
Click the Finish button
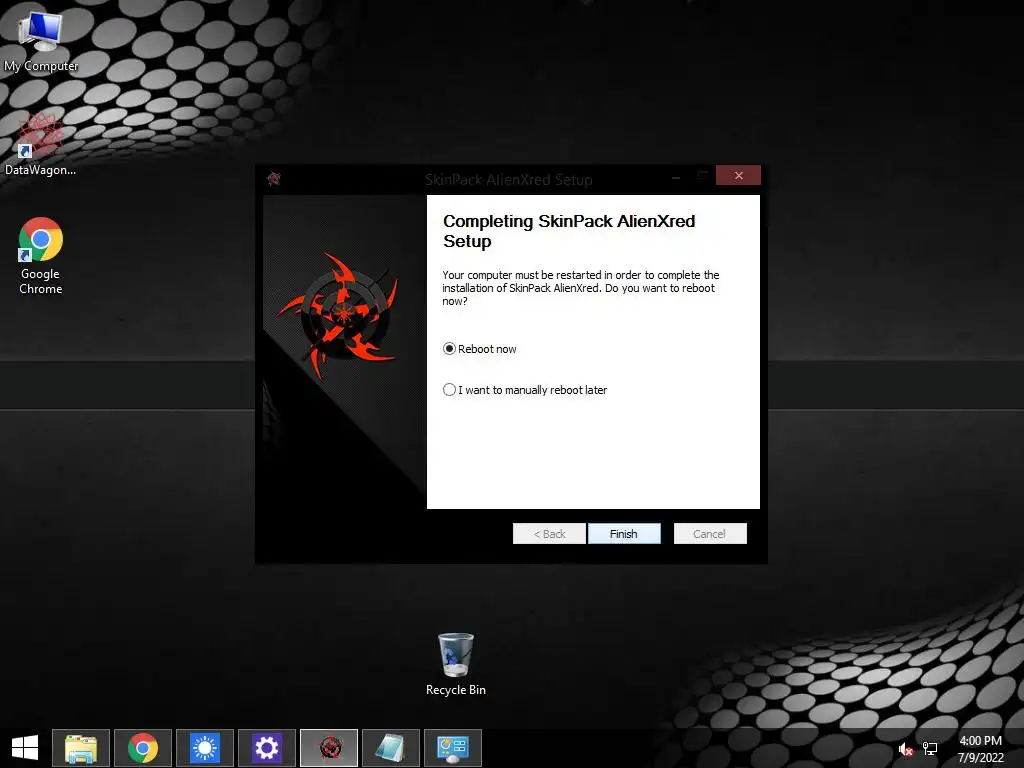pos(624,534)
